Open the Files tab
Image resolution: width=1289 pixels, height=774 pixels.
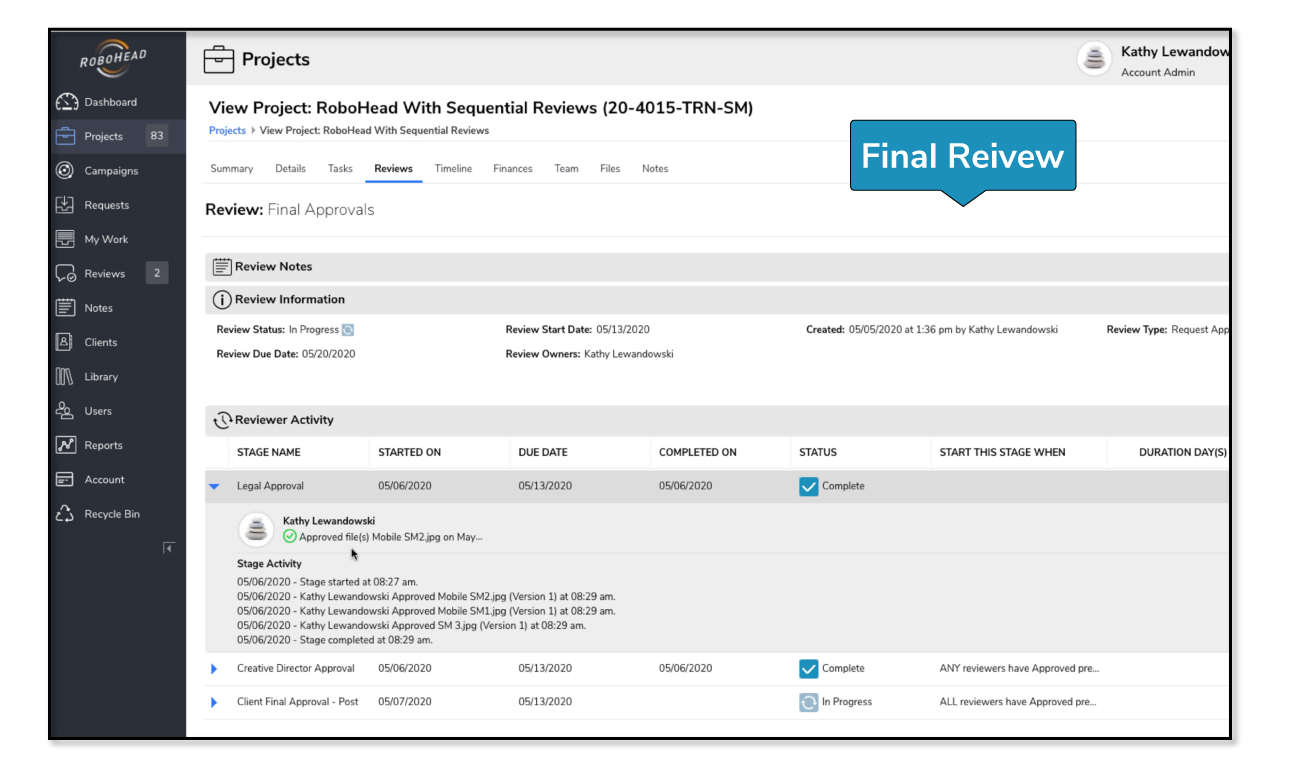point(610,169)
